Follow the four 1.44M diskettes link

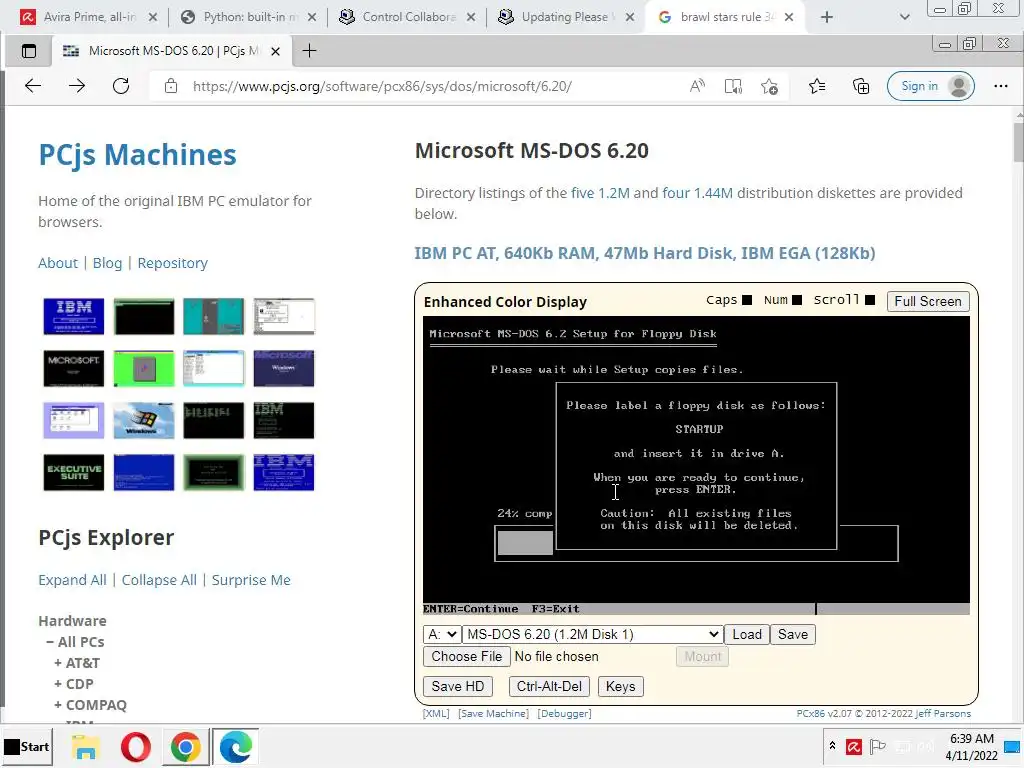coord(697,193)
